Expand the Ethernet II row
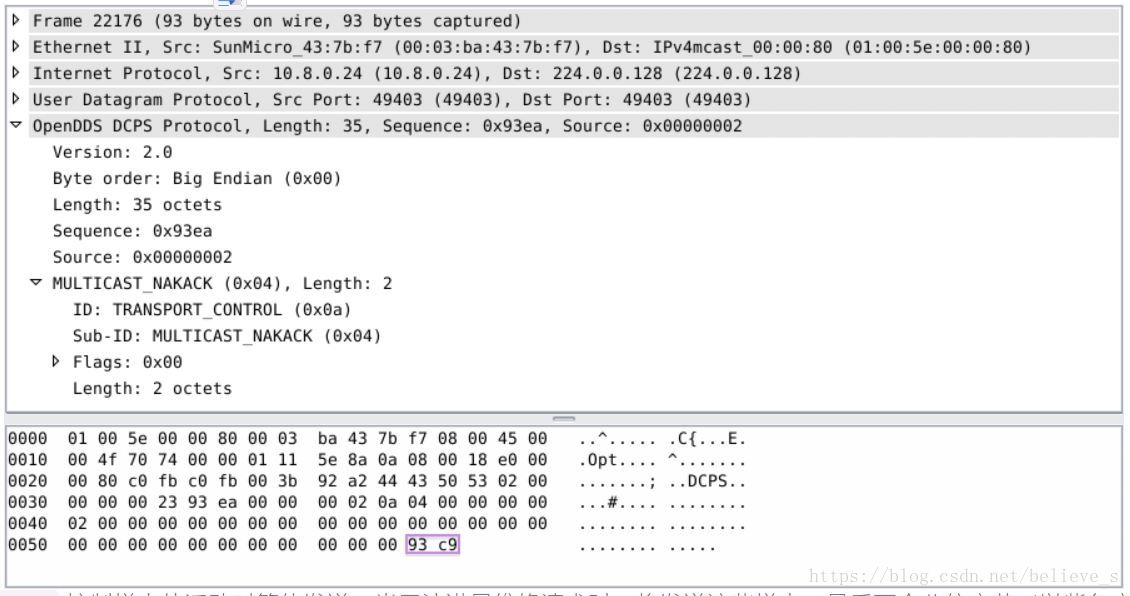The width and height of the screenshot is (1130, 596). point(16,47)
